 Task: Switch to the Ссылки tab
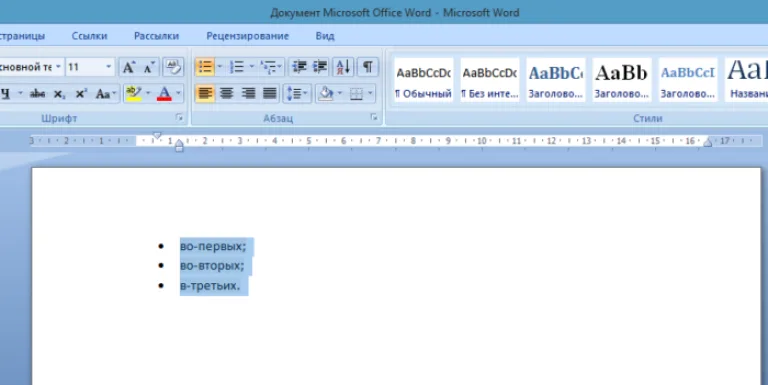[x=90, y=36]
